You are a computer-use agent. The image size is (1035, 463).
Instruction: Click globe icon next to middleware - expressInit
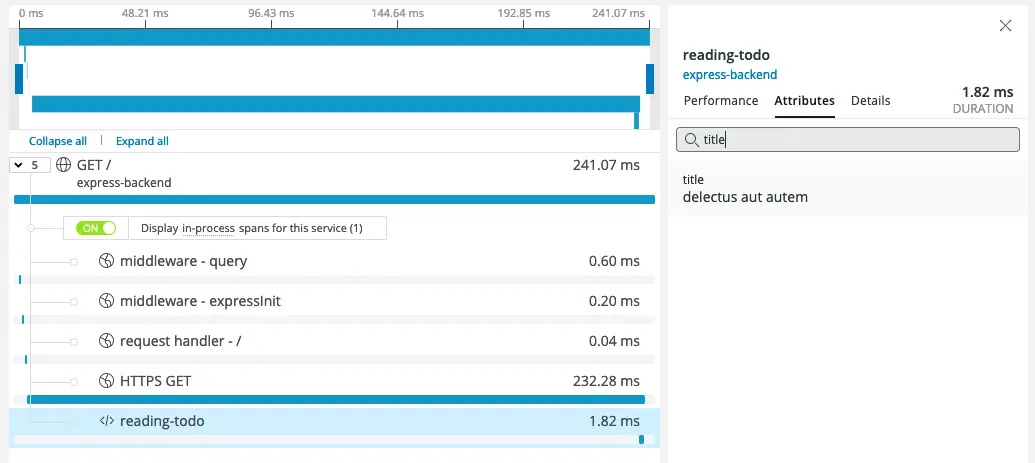coord(107,301)
